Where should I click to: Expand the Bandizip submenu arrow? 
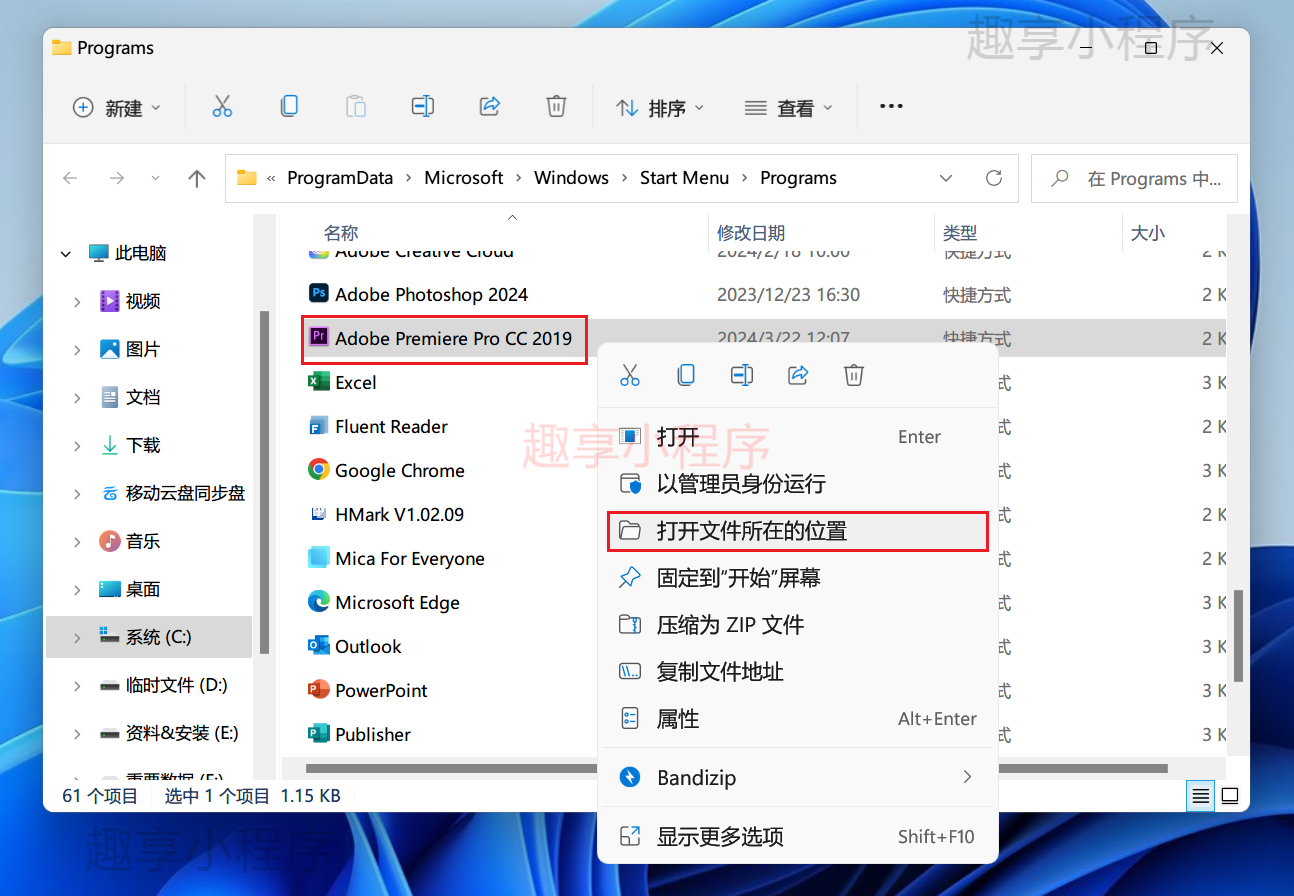[x=967, y=777]
